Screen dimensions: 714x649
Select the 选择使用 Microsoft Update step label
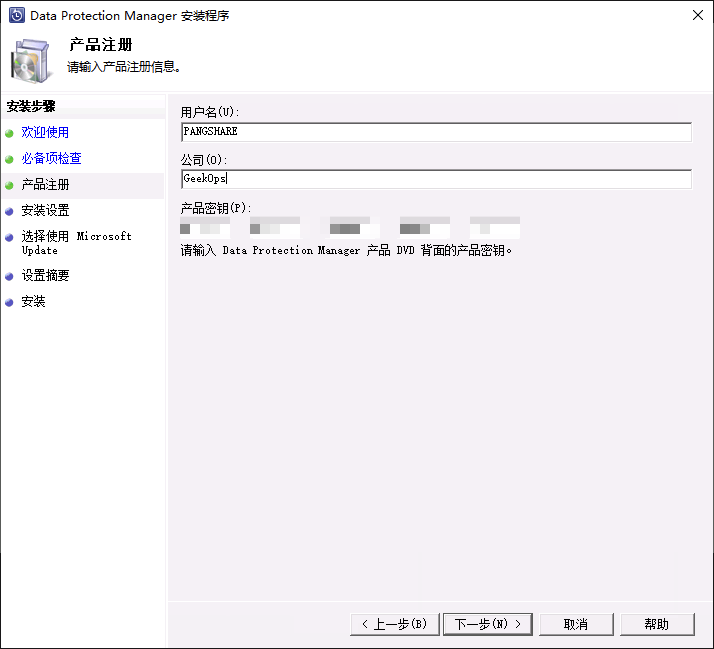pos(76,243)
